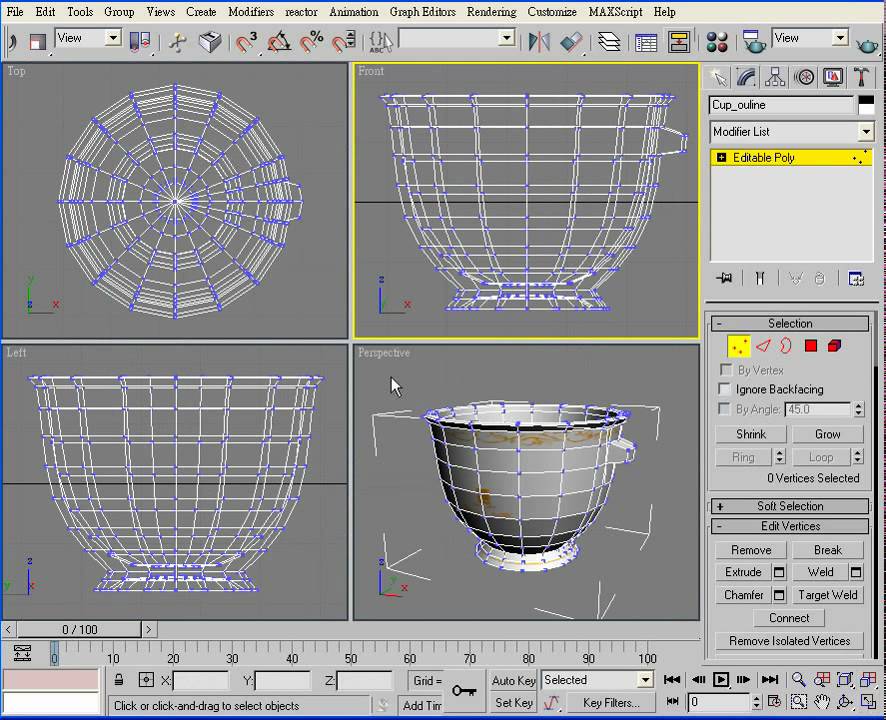Open the Cup_ouline object color swatch
Viewport: 886px width, 720px height.
(866, 105)
